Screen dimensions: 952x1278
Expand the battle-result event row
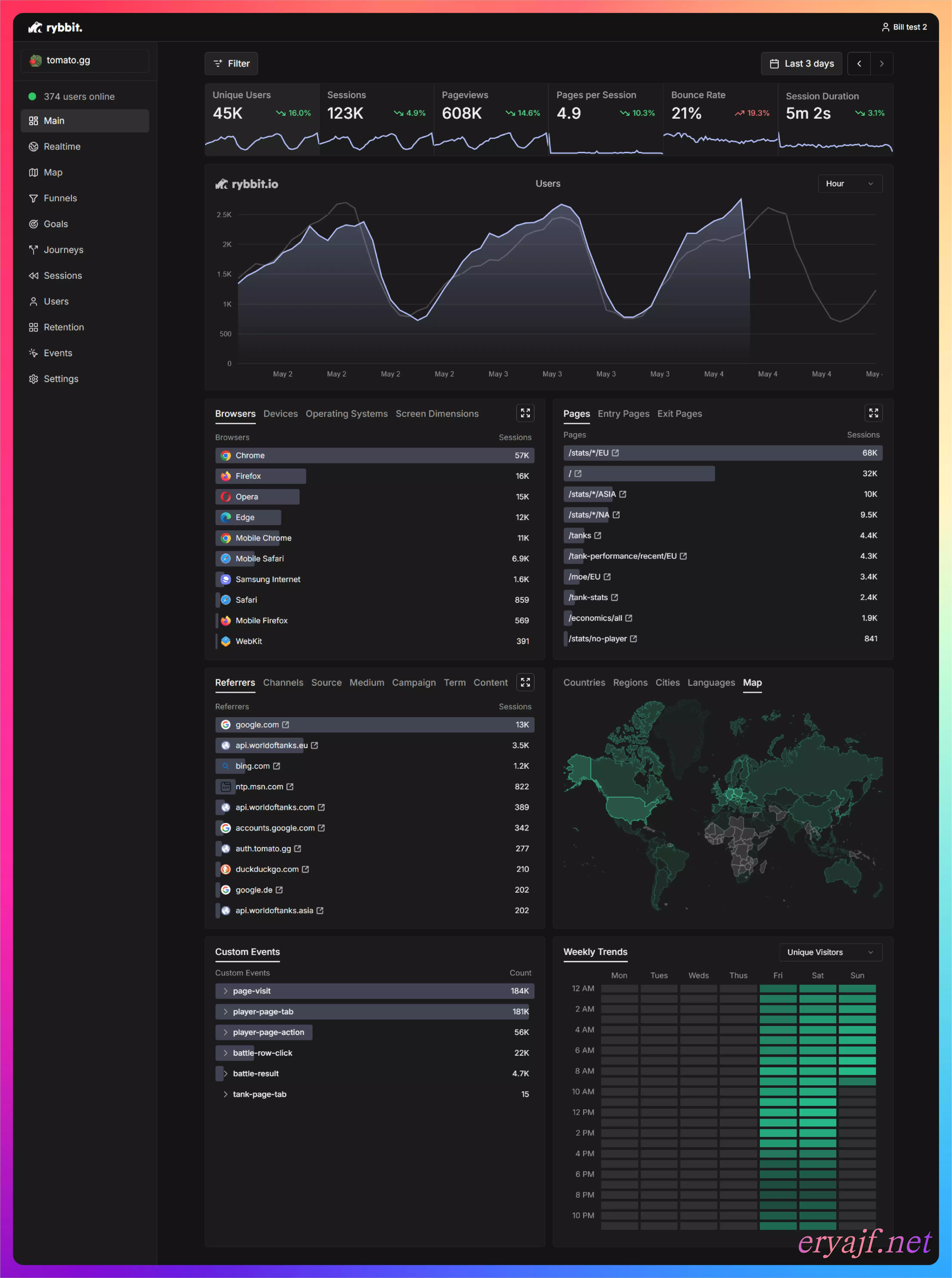[375, 1073]
